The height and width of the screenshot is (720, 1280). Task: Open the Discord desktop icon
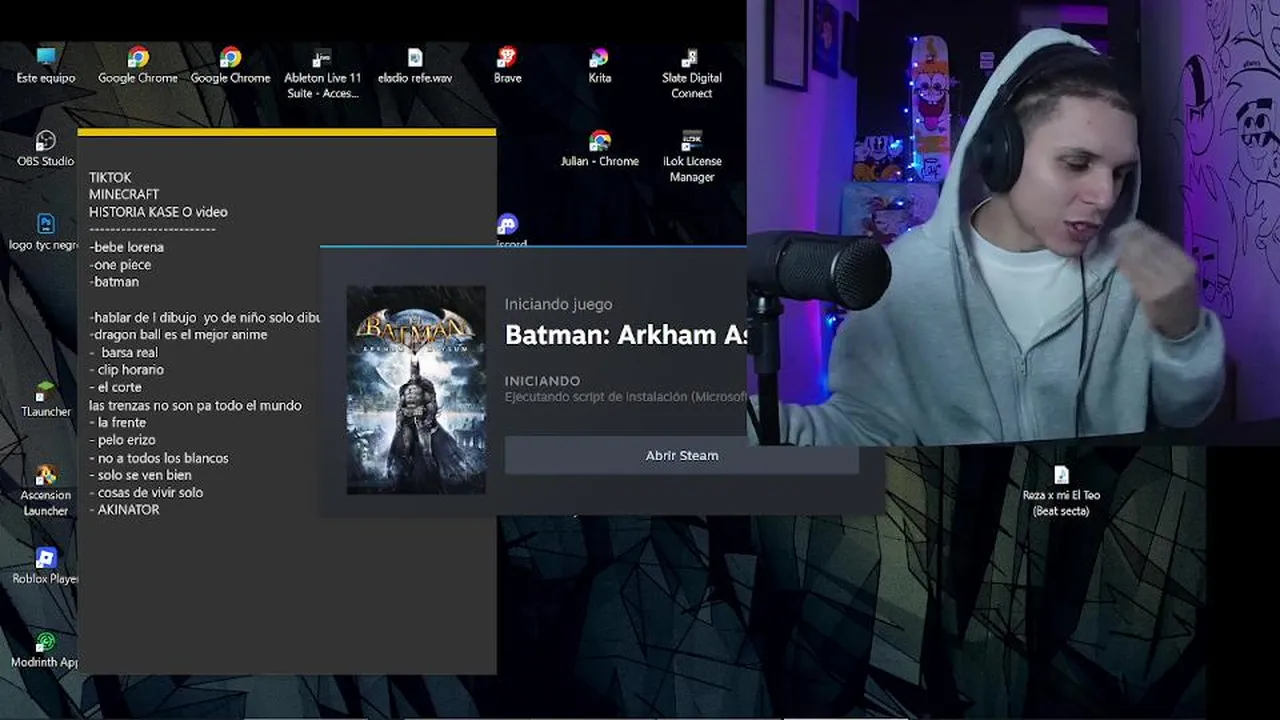pyautogui.click(x=508, y=229)
